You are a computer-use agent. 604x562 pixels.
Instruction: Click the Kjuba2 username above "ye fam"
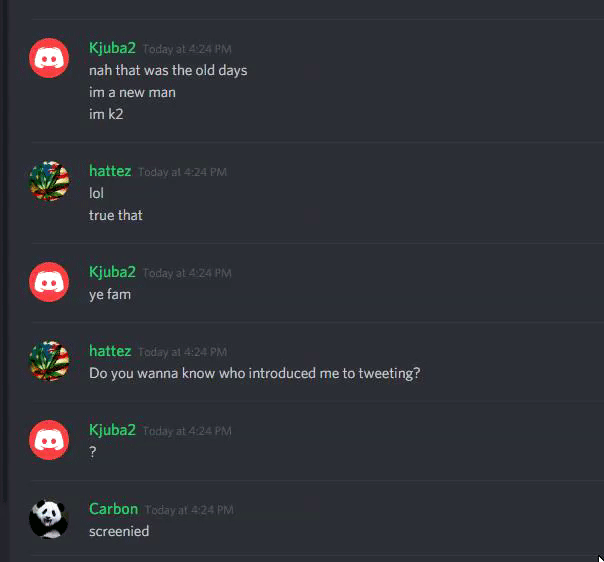click(112, 272)
